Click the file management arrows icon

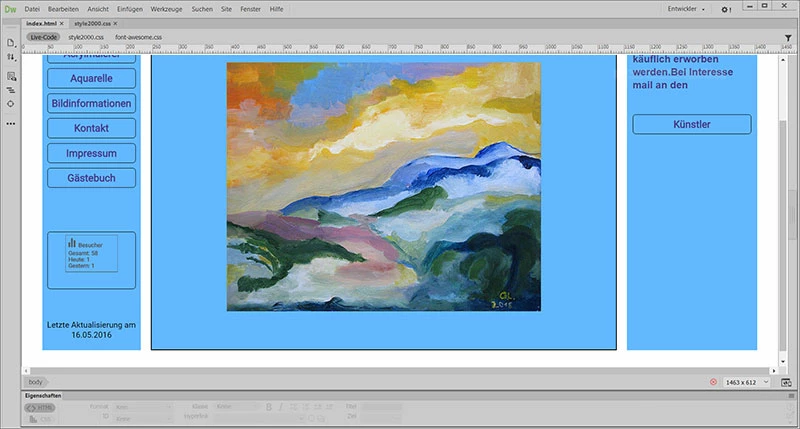pos(11,57)
